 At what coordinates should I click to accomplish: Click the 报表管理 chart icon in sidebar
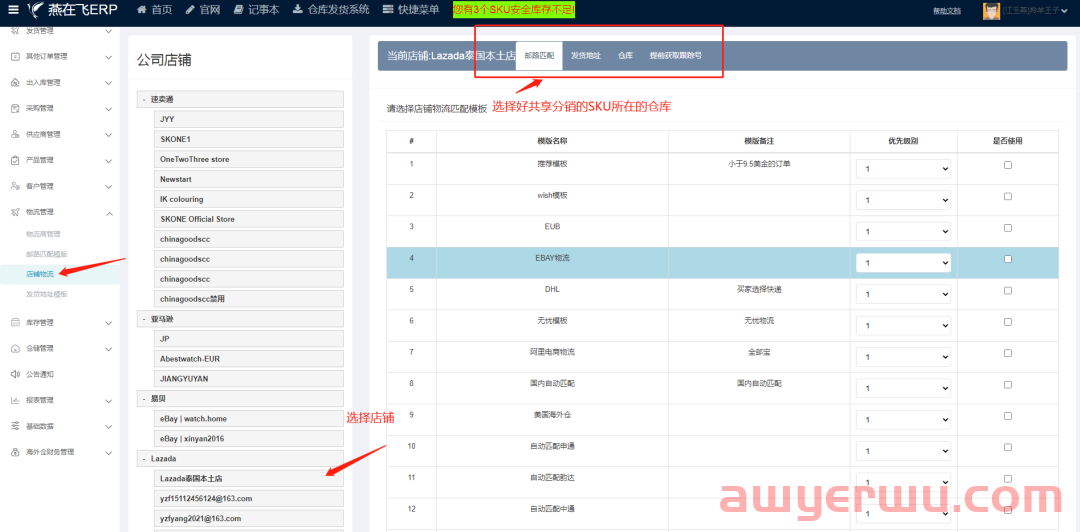16,400
